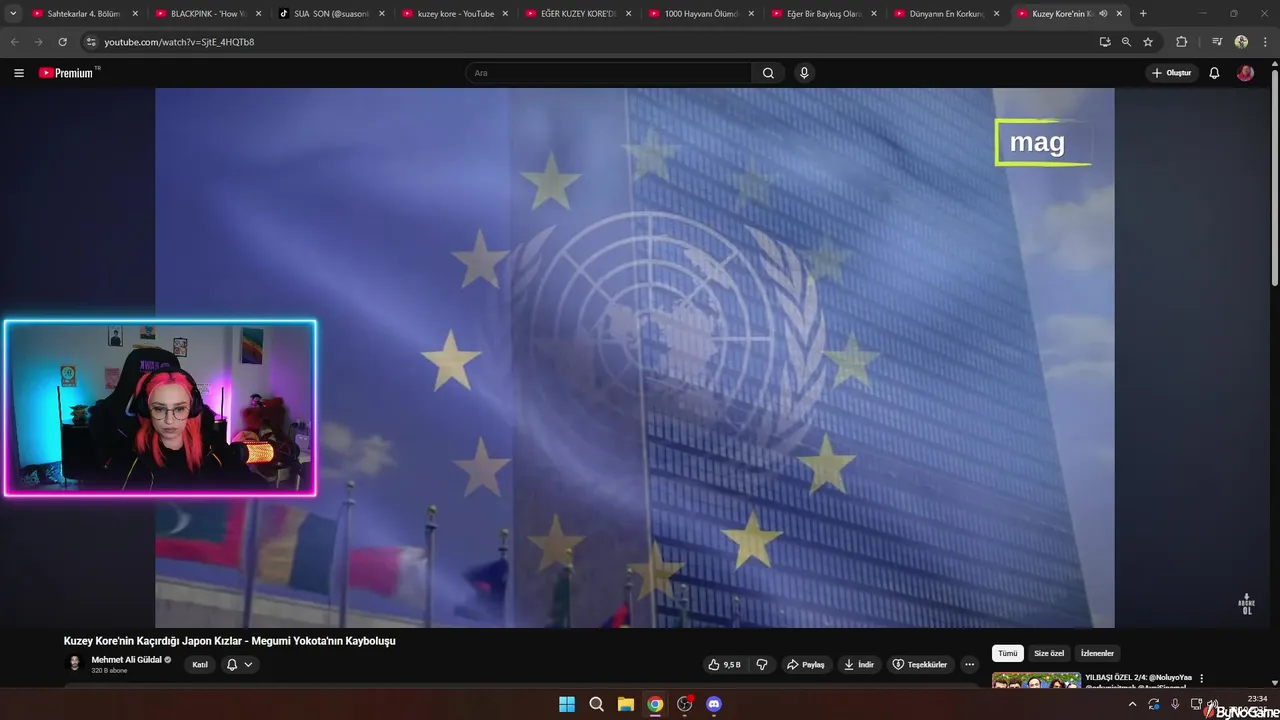Open the zoom magnifier in address bar
1280x720 pixels.
[1126, 42]
